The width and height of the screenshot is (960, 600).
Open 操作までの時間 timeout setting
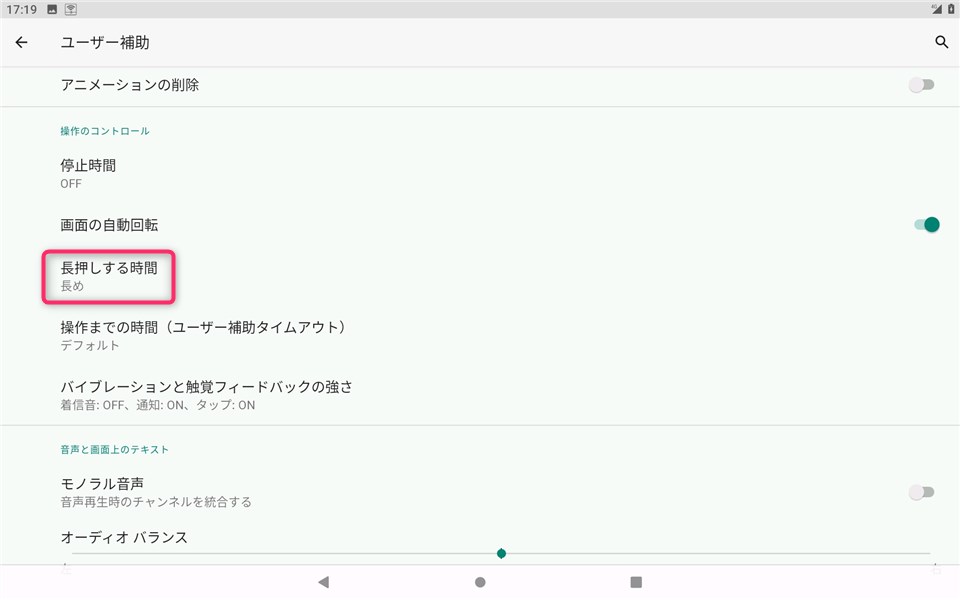[x=480, y=336]
